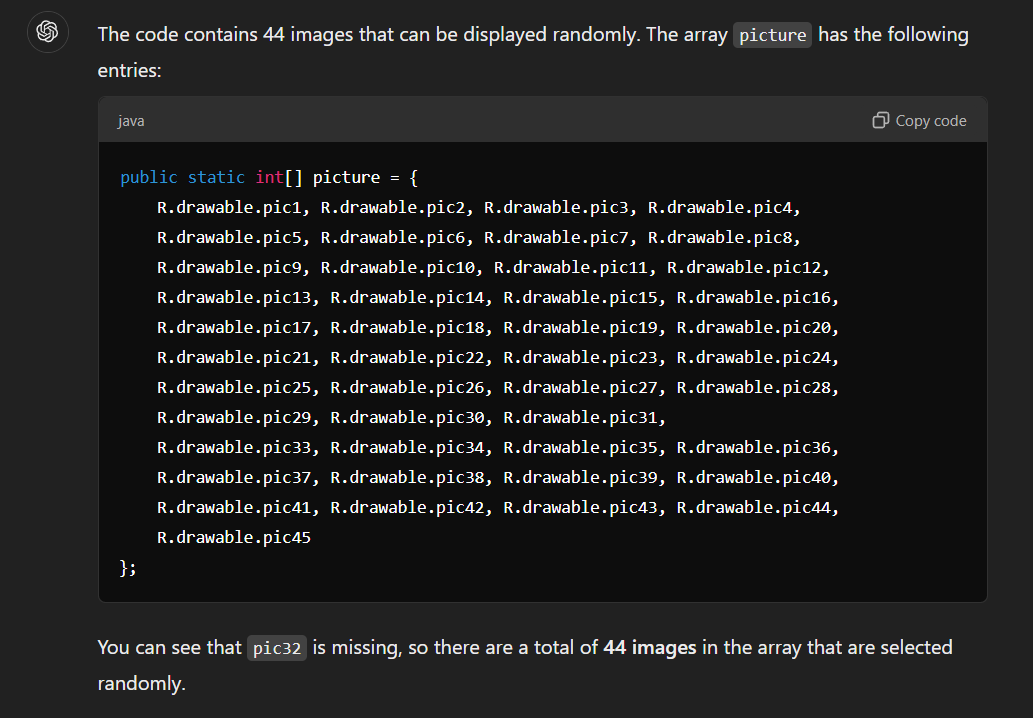1033x718 pixels.
Task: Click R.drawable.pic12 in the code block
Action: [x=744, y=267]
